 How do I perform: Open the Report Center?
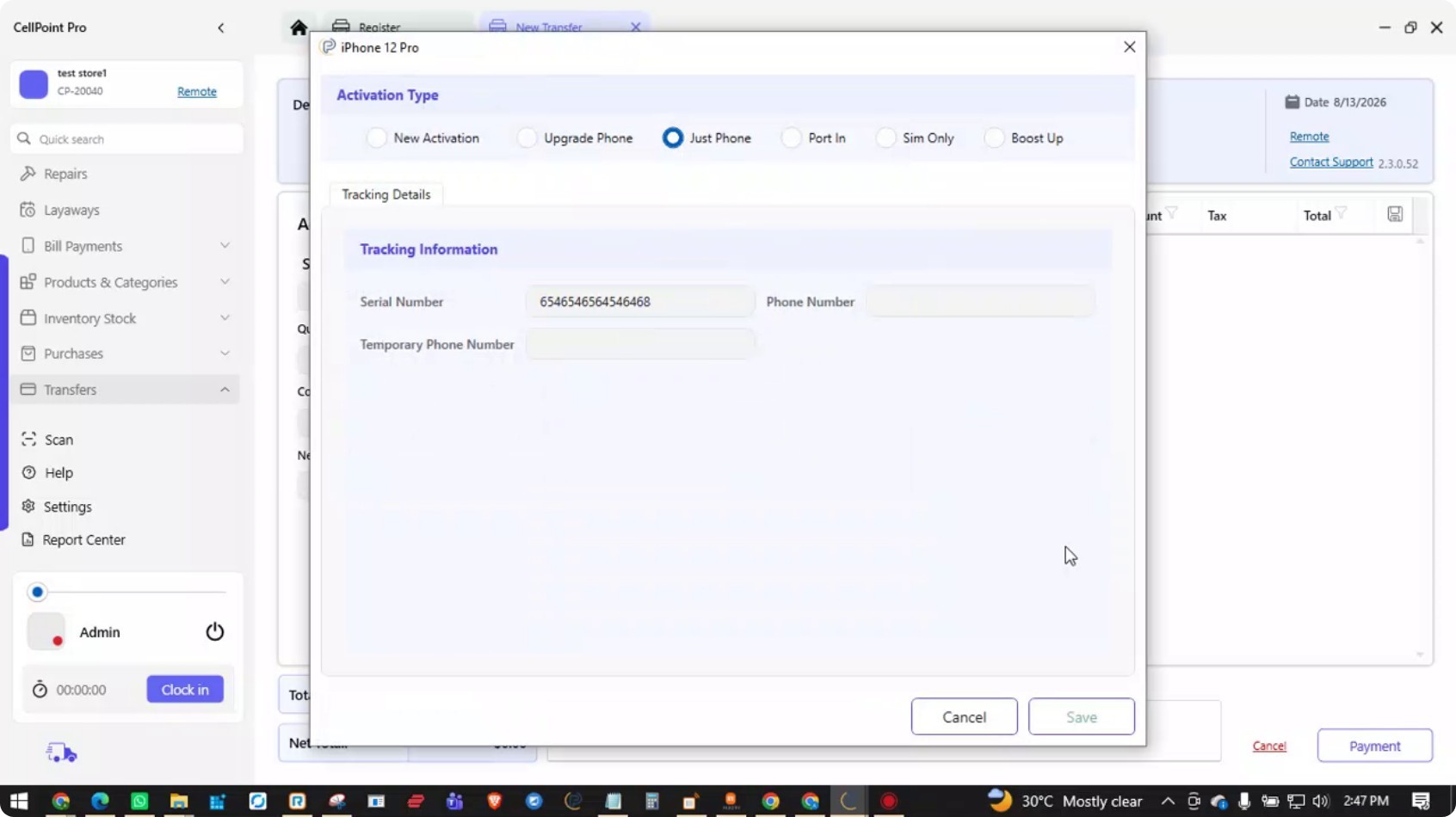(x=83, y=540)
